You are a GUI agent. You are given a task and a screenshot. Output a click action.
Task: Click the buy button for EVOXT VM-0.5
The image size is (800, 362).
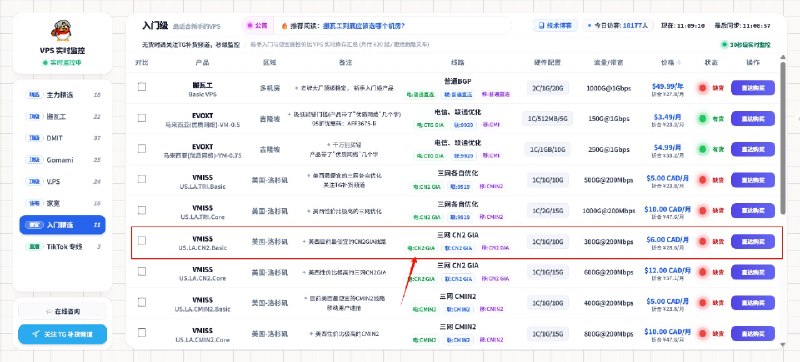click(753, 118)
